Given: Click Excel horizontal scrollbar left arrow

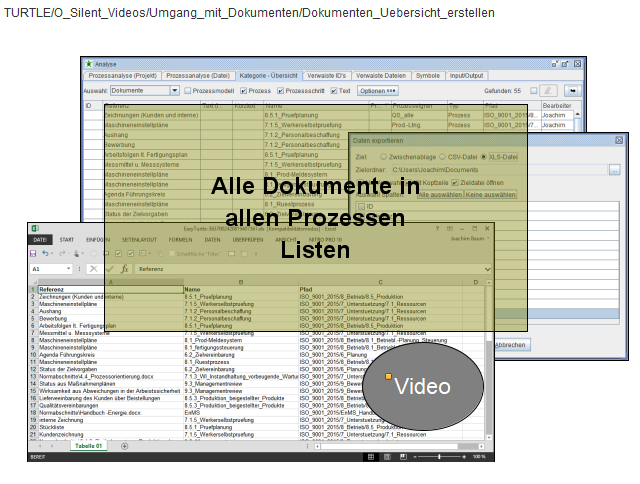Looking at the screenshot, I should [317, 446].
